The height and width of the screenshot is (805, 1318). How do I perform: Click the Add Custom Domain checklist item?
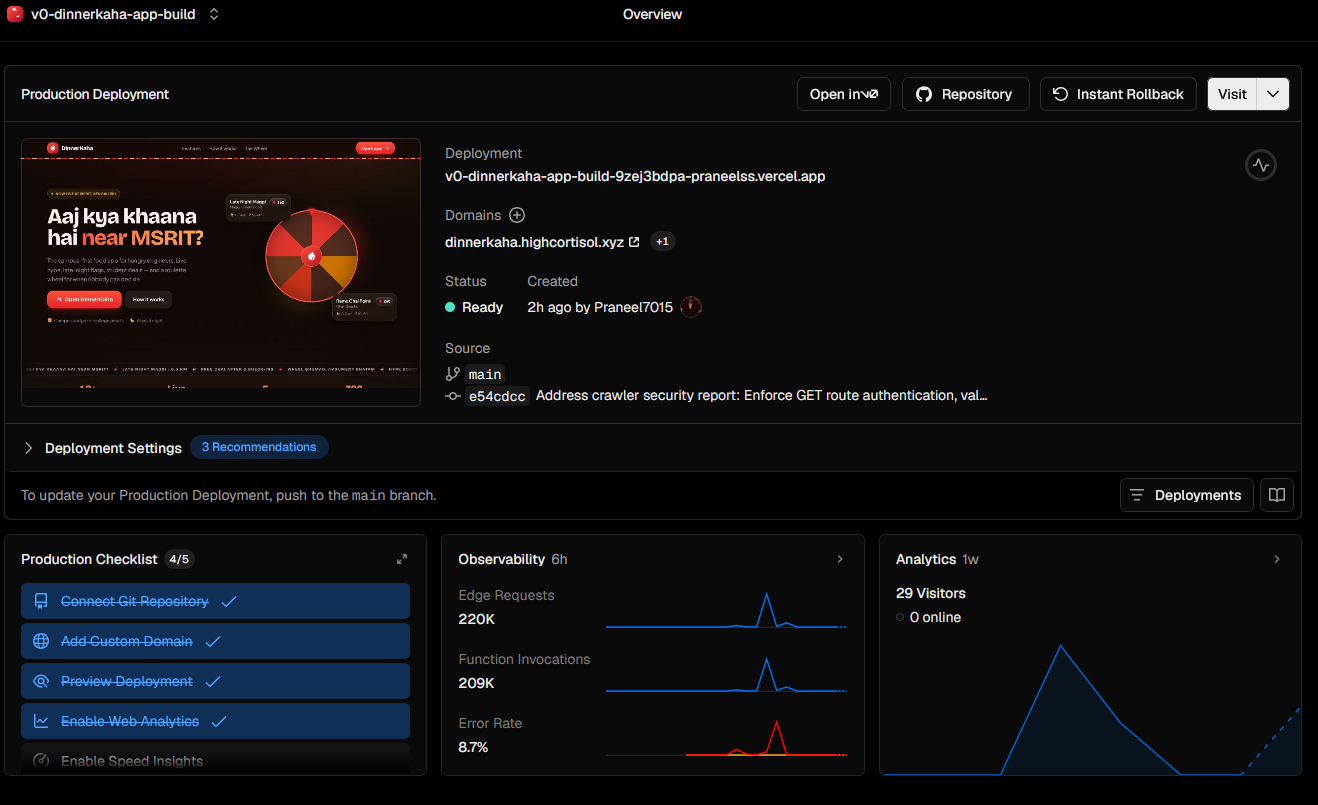coord(215,641)
